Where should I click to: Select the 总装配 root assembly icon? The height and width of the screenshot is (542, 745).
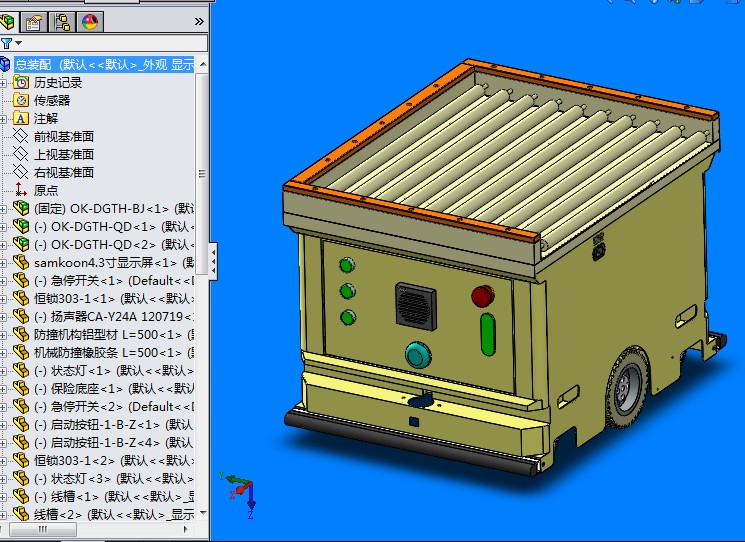coord(5,64)
